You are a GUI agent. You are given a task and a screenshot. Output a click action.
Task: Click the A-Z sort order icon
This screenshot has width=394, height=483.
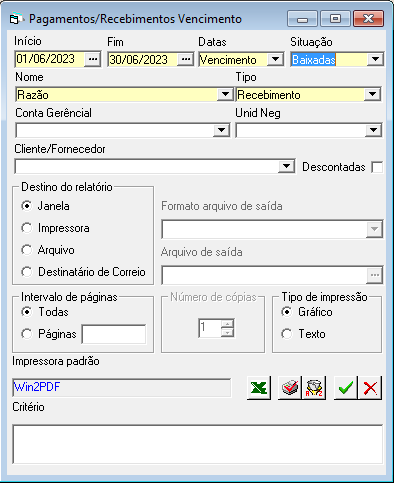314,388
